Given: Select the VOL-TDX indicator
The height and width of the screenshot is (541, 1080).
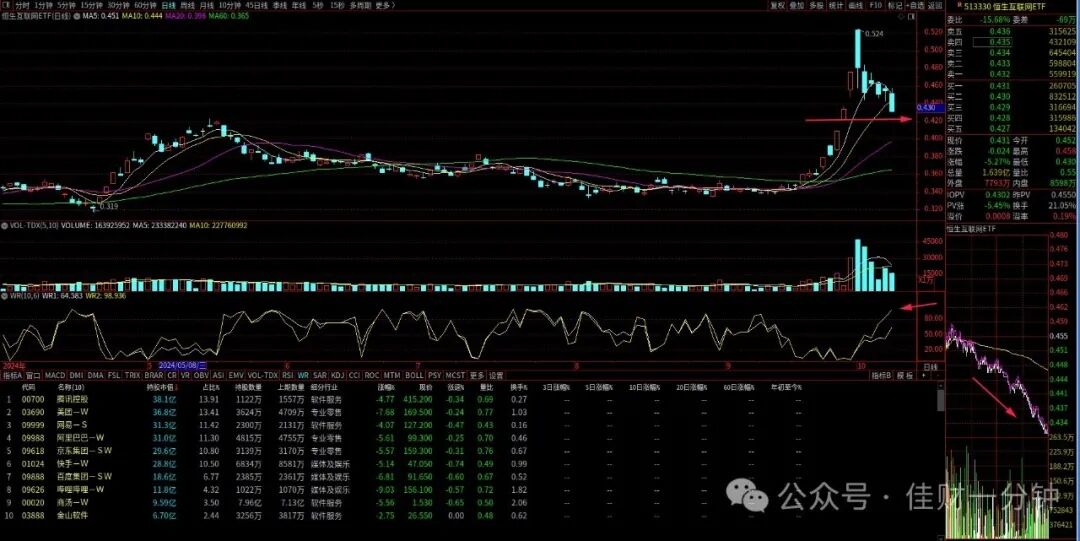Looking at the screenshot, I should 262,376.
